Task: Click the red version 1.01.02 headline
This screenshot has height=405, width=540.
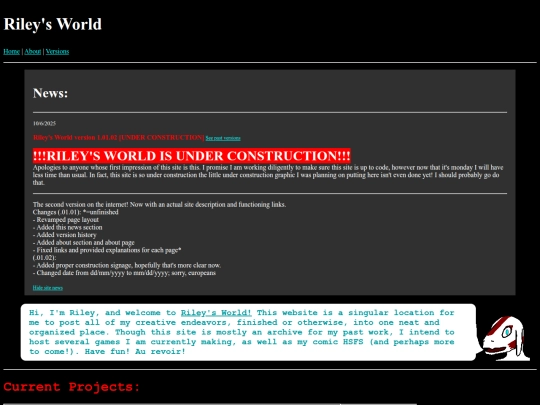Action: pyautogui.click(x=118, y=137)
